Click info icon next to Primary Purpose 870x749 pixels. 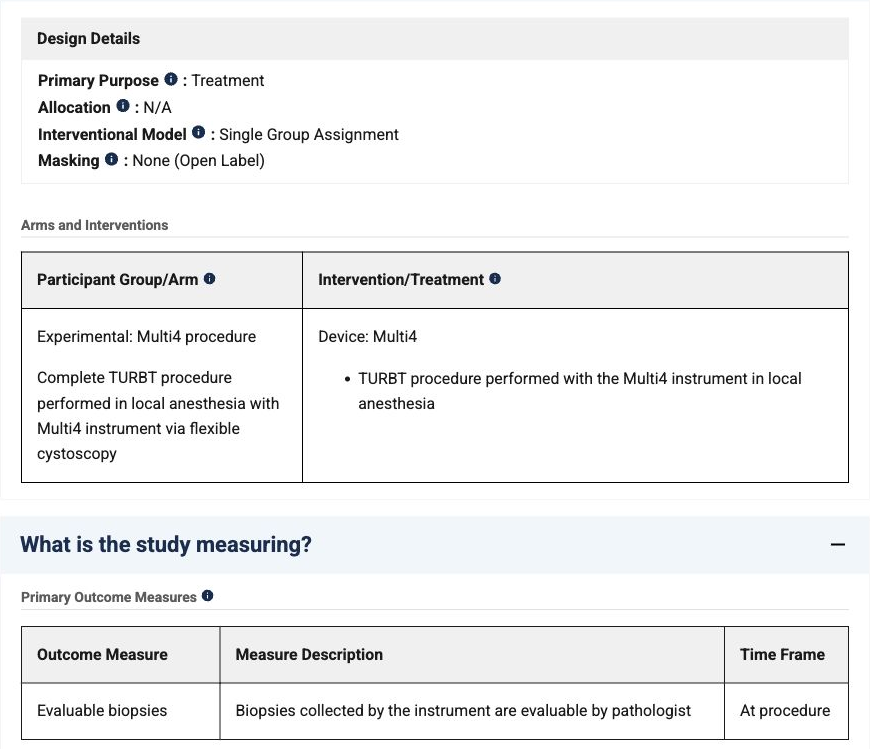pos(171,79)
